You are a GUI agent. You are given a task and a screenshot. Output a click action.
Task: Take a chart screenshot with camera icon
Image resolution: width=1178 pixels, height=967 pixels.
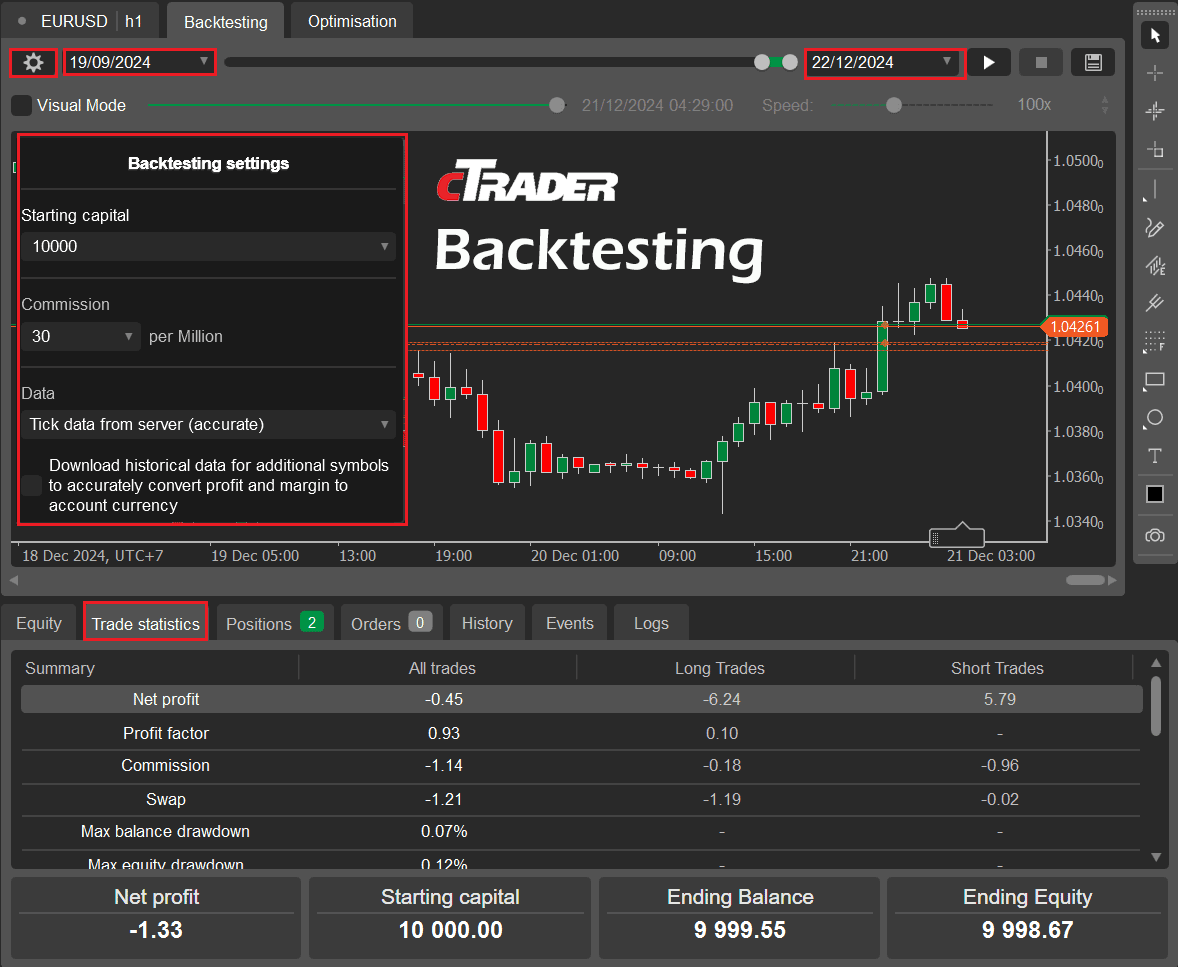[1155, 536]
